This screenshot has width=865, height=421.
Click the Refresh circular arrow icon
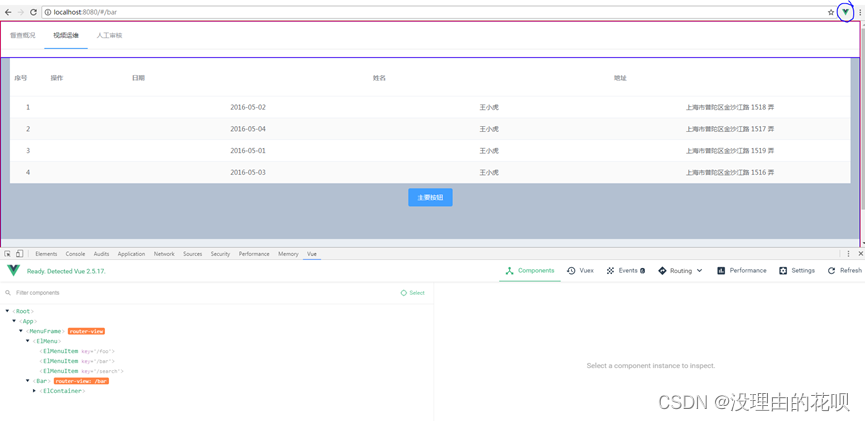coord(831,271)
